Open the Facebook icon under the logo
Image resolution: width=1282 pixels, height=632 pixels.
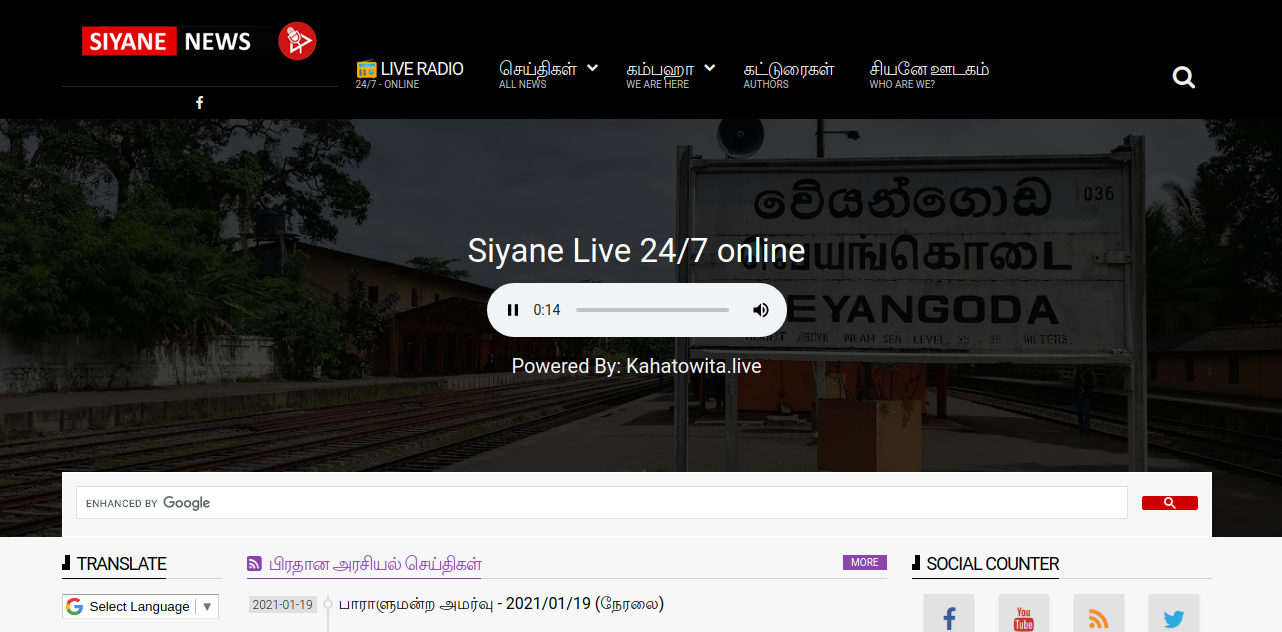click(x=200, y=102)
